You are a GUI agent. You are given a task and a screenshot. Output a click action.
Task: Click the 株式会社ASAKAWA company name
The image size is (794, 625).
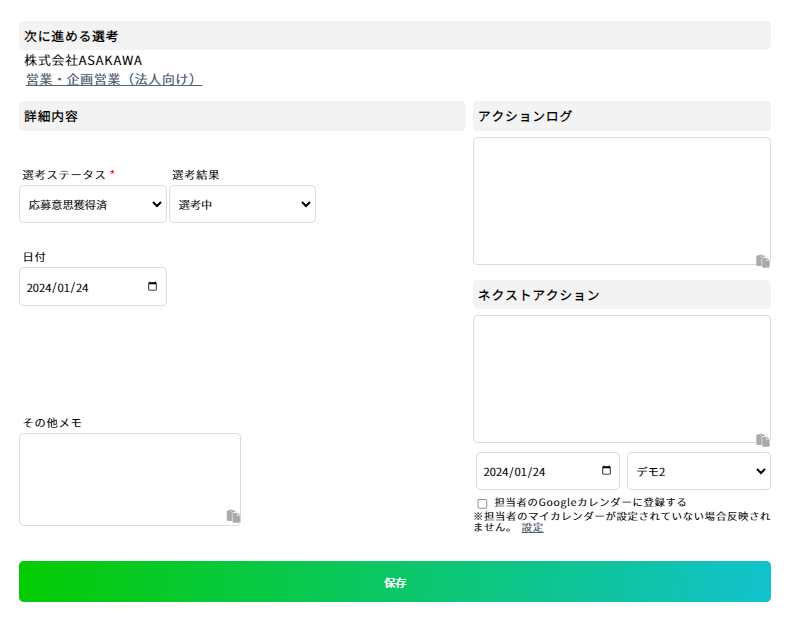click(x=84, y=60)
